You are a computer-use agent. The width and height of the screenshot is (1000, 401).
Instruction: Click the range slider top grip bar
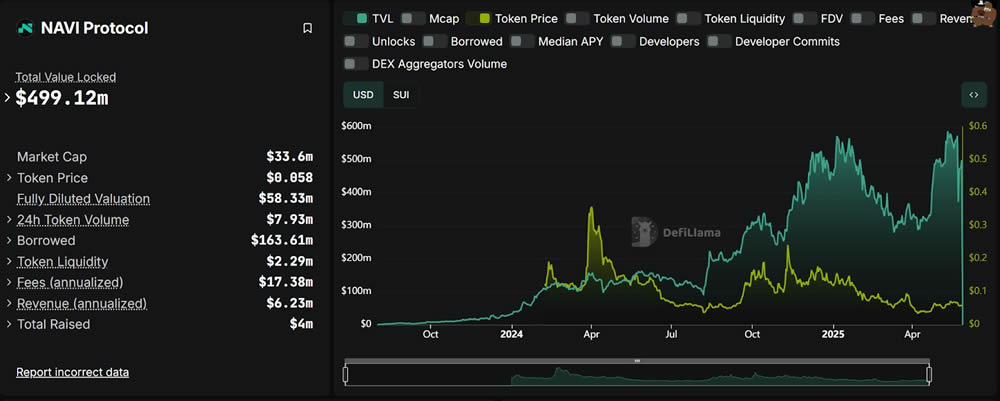(x=637, y=361)
